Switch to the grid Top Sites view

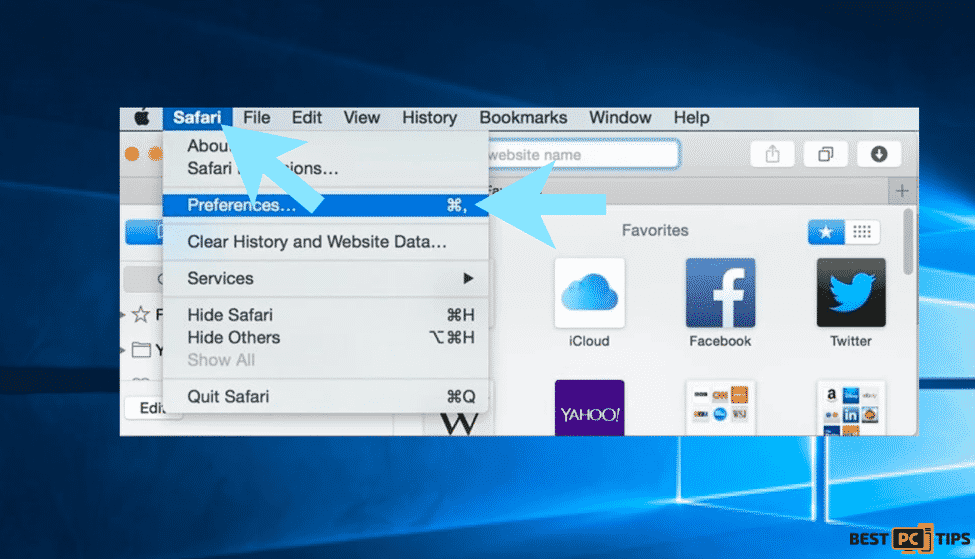pos(862,232)
